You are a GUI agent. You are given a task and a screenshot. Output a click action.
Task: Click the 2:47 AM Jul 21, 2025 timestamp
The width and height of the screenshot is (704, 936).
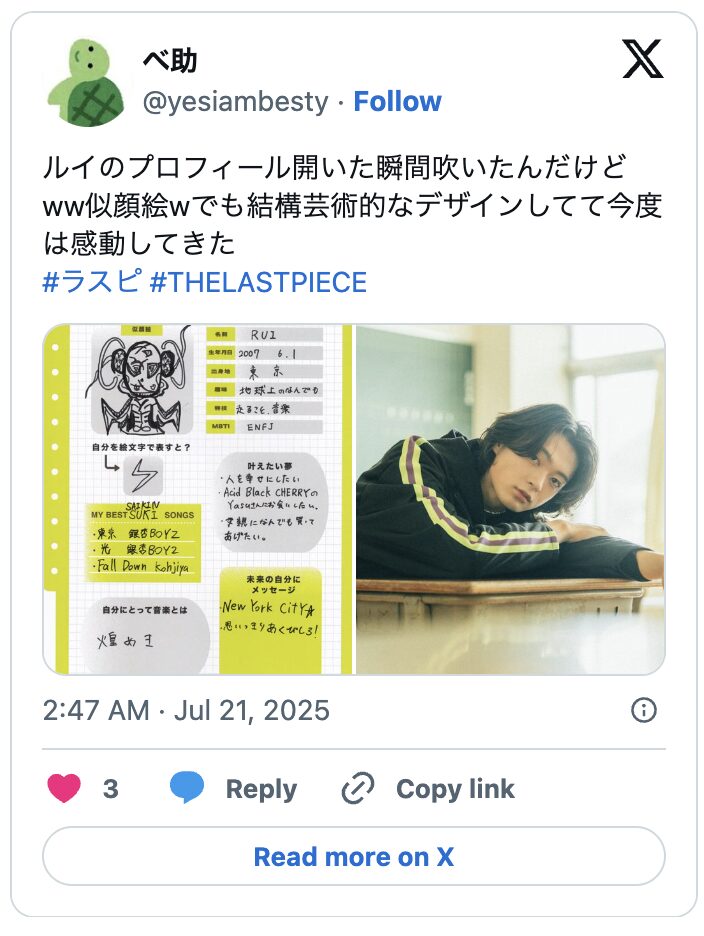click(x=186, y=710)
